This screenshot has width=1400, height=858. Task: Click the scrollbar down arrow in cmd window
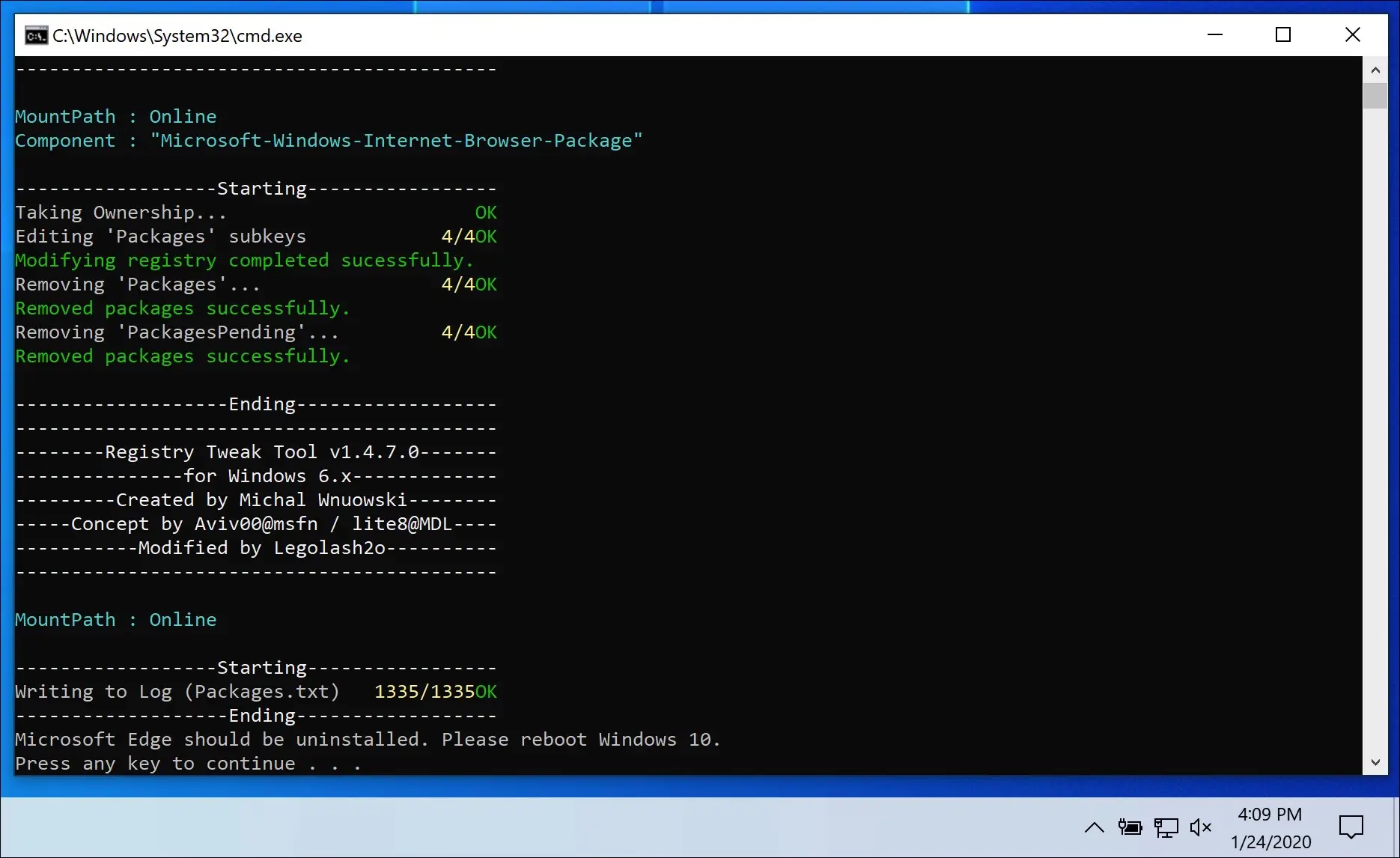1375,762
